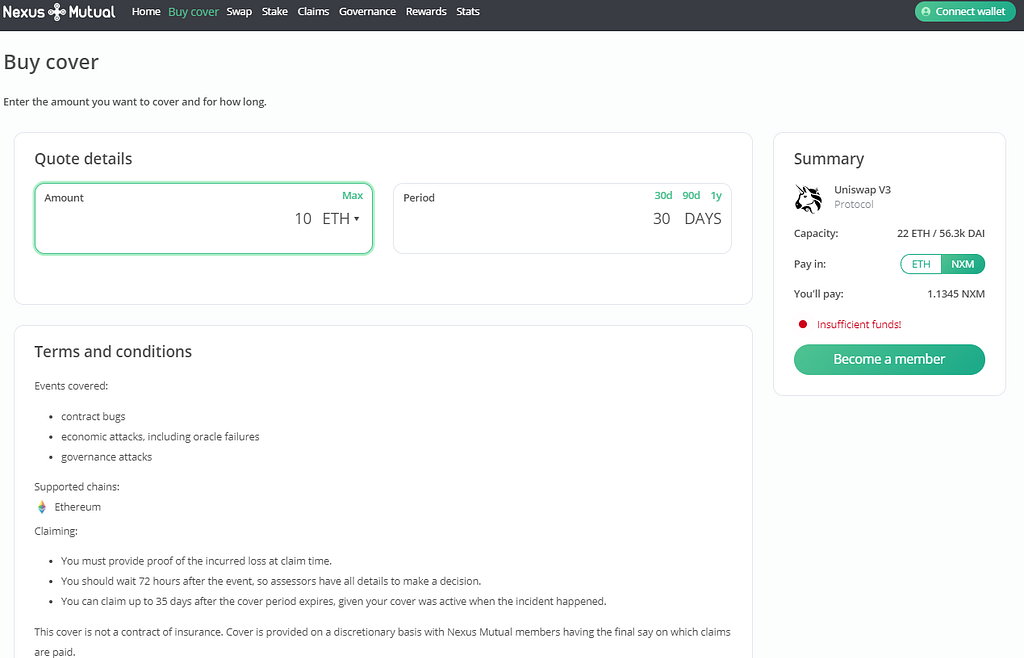Navigate to the Stake section
The height and width of the screenshot is (658, 1024).
pyautogui.click(x=275, y=12)
